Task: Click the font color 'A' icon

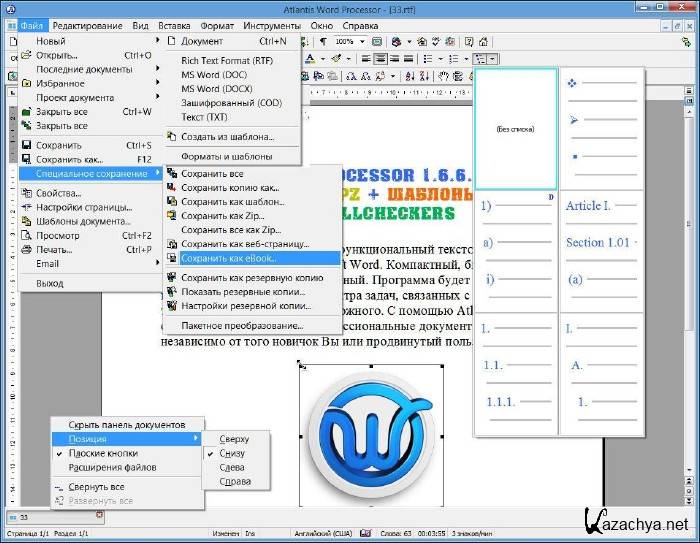Action: (x=311, y=59)
